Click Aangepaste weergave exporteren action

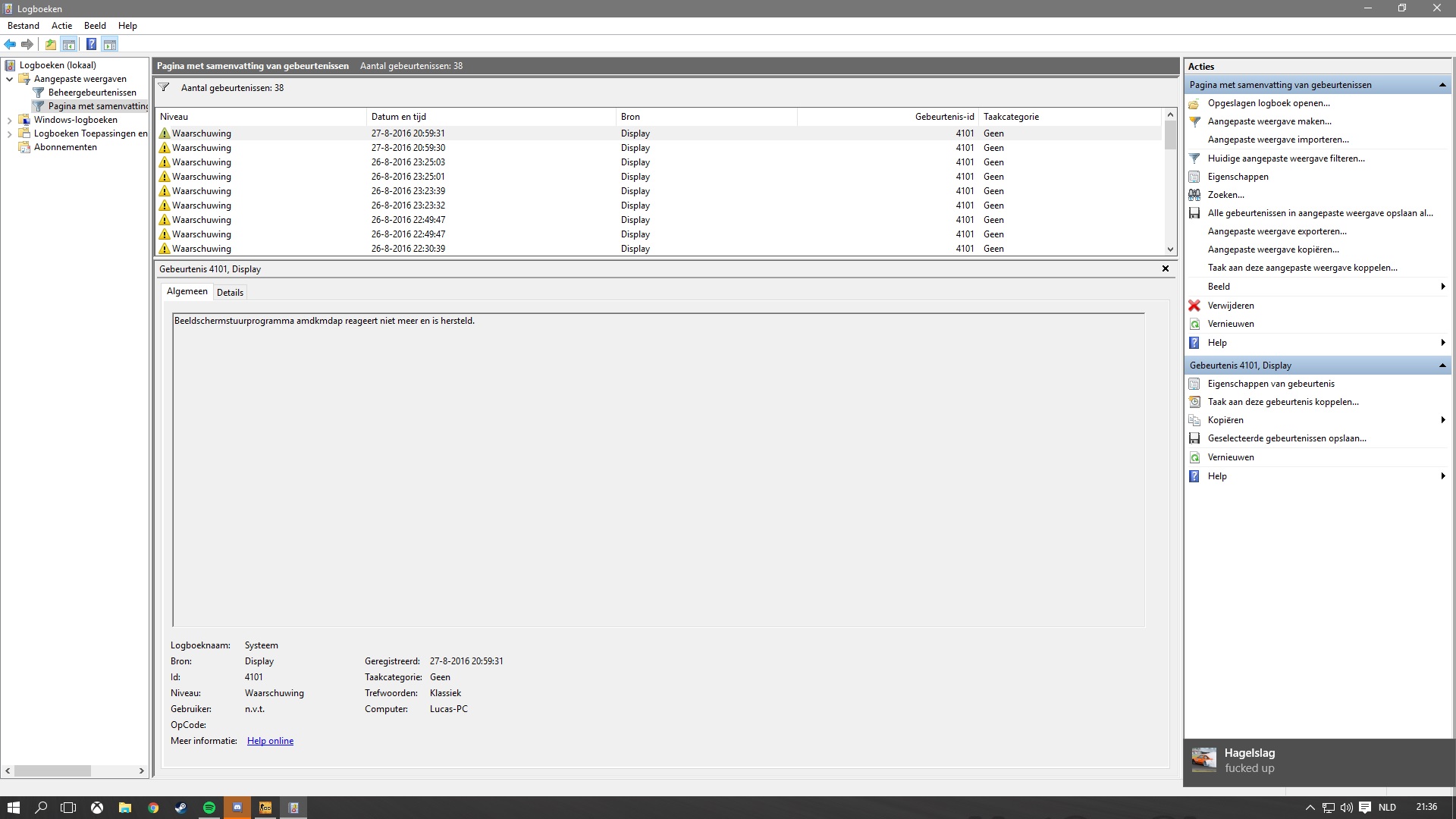pyautogui.click(x=1277, y=231)
